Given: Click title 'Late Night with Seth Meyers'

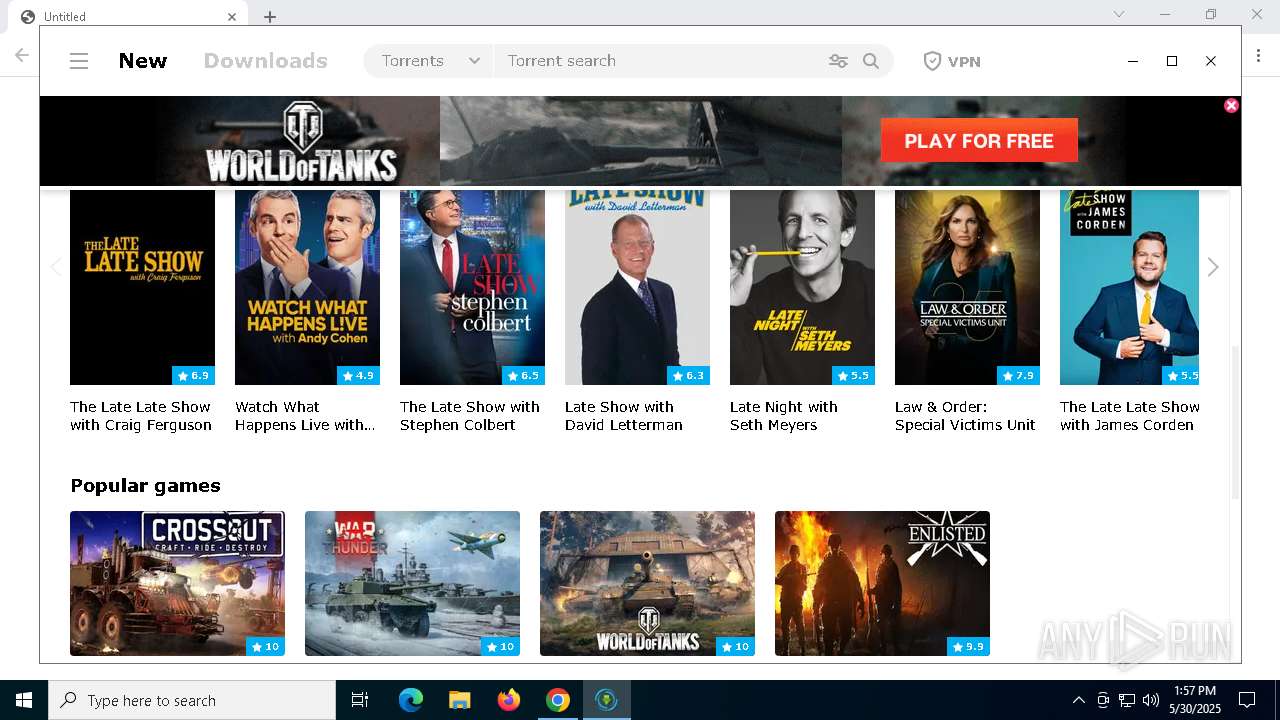Looking at the screenshot, I should click(784, 416).
